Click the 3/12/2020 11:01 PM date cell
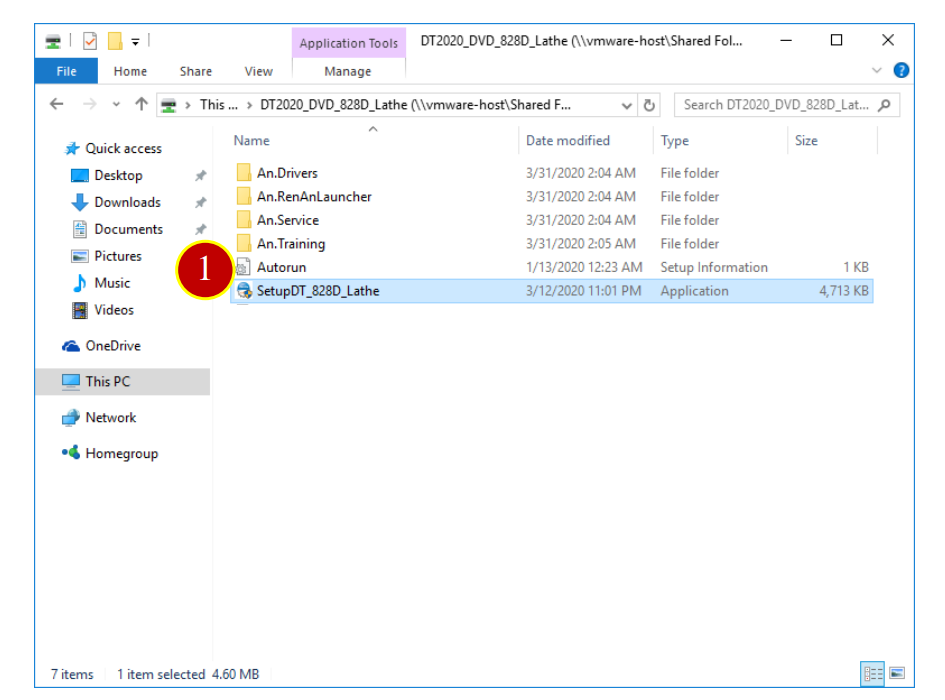The image size is (945, 700). tap(583, 291)
